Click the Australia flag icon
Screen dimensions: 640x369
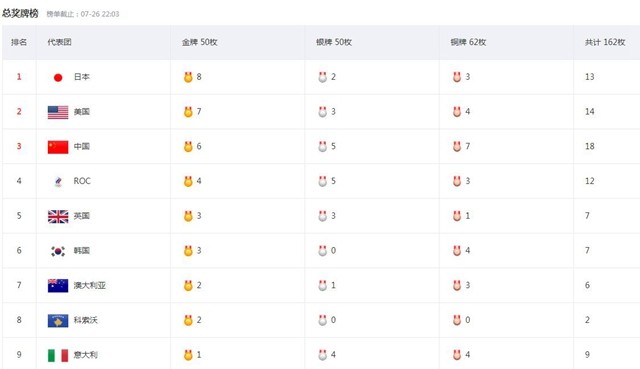coord(58,285)
